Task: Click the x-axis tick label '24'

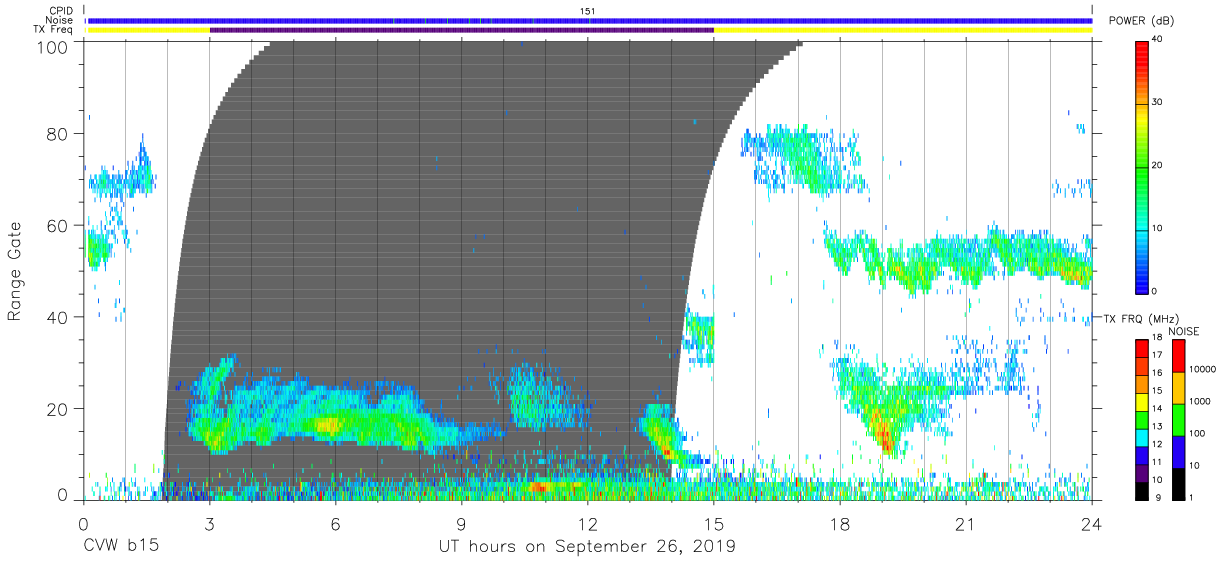Action: pyautogui.click(x=1092, y=523)
